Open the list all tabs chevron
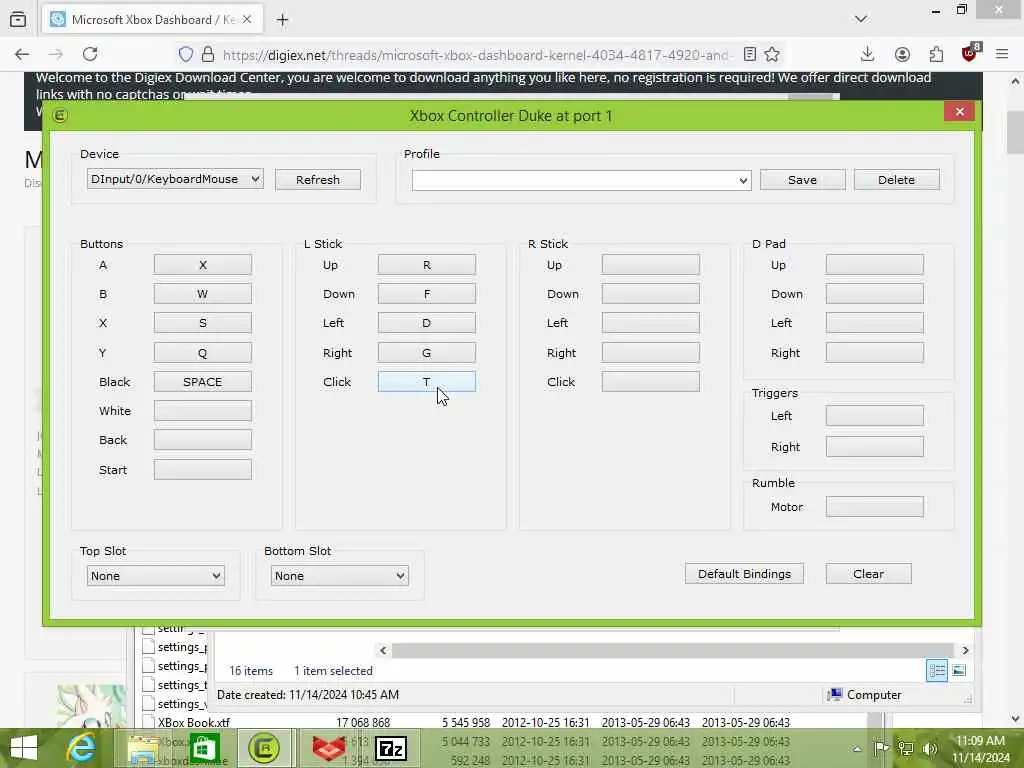Viewport: 1024px width, 768px height. [861, 19]
